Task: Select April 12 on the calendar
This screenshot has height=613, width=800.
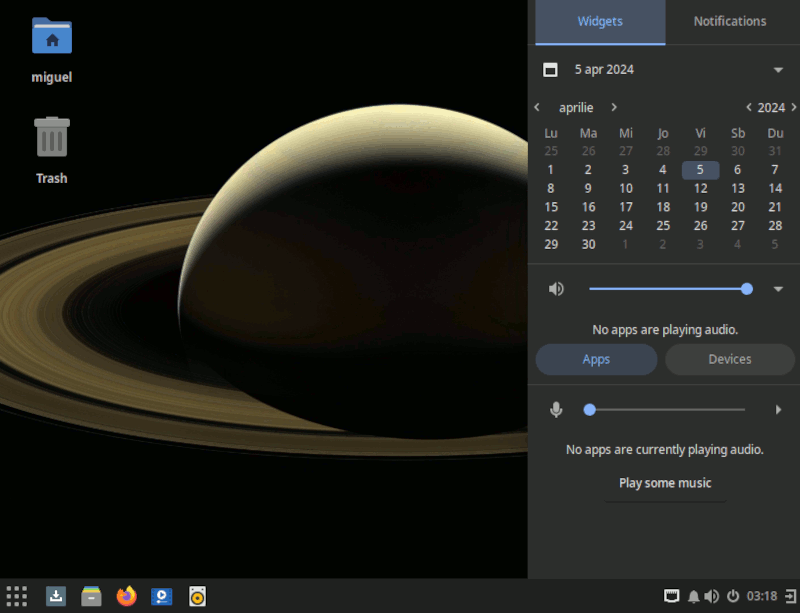Action: pos(700,188)
